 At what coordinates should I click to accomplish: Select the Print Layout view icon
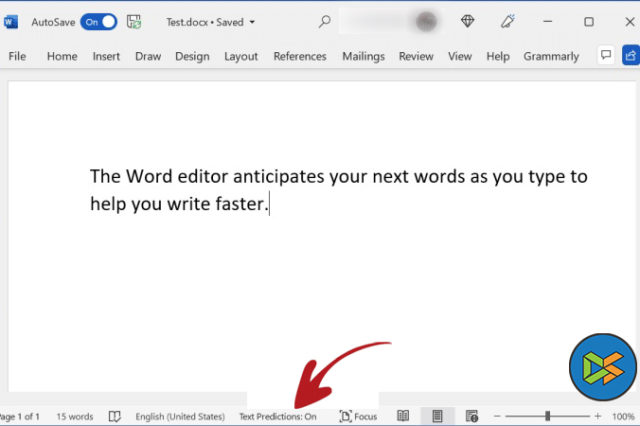point(437,416)
